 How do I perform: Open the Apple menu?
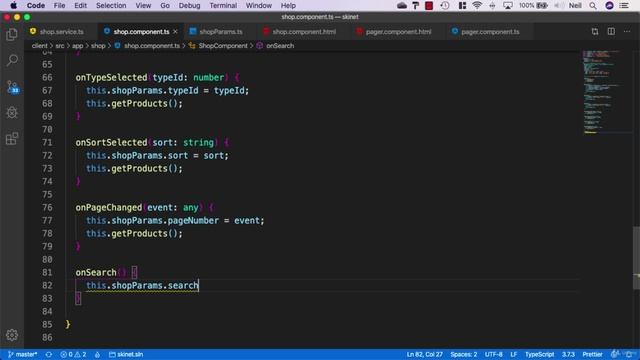tap(13, 5)
